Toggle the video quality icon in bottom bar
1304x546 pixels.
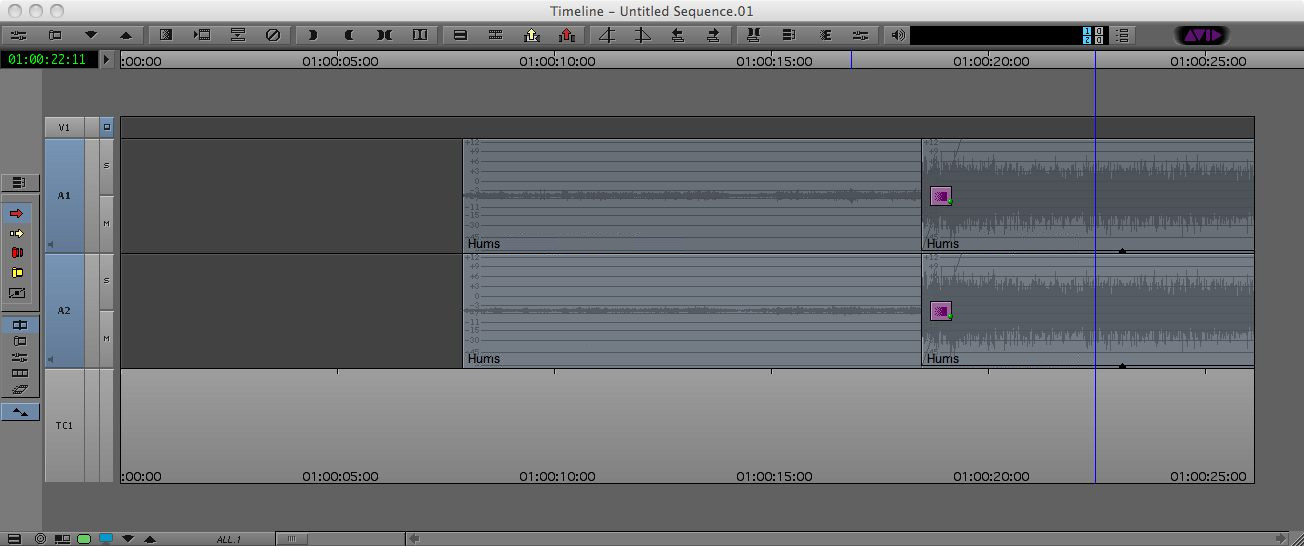[62, 539]
